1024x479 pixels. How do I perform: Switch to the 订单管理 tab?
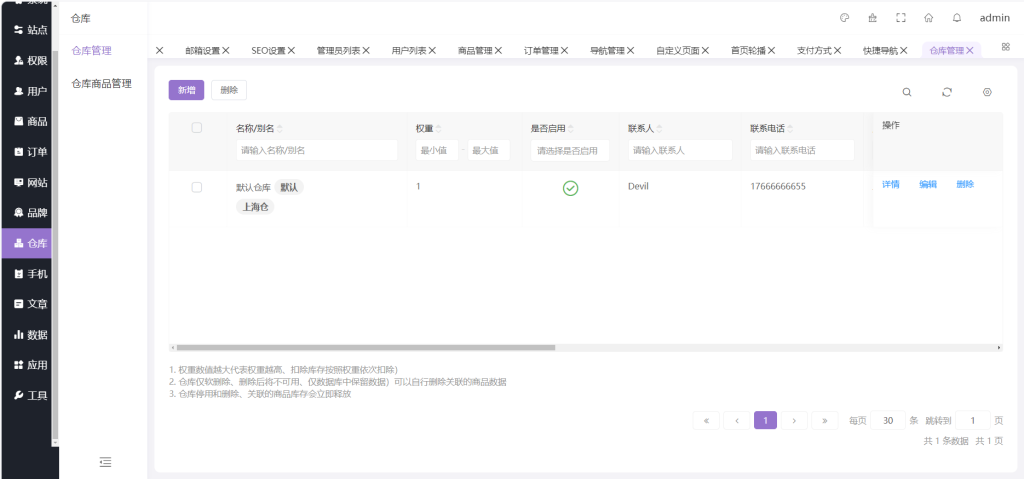pyautogui.click(x=541, y=50)
